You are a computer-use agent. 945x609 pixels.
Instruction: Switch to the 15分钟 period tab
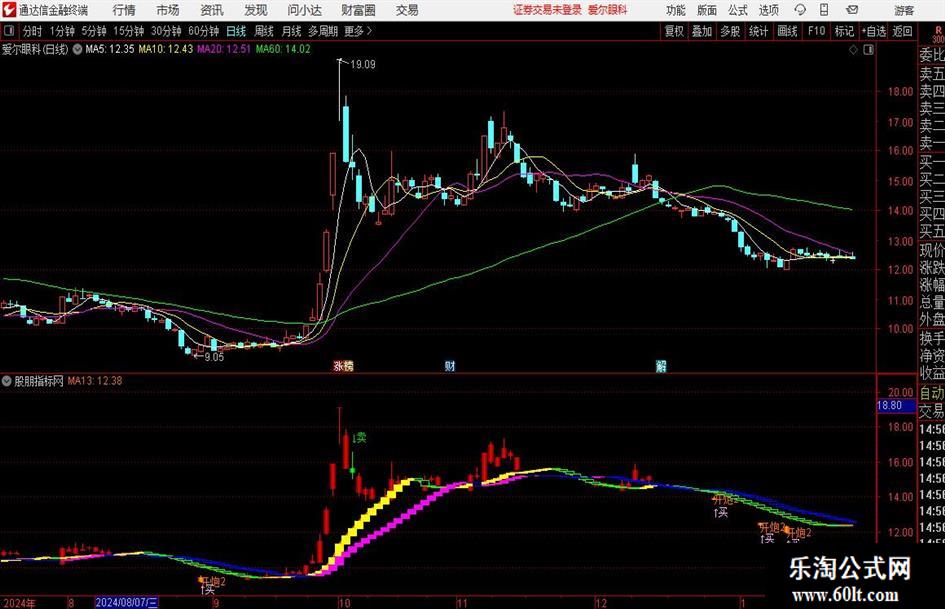(x=128, y=31)
